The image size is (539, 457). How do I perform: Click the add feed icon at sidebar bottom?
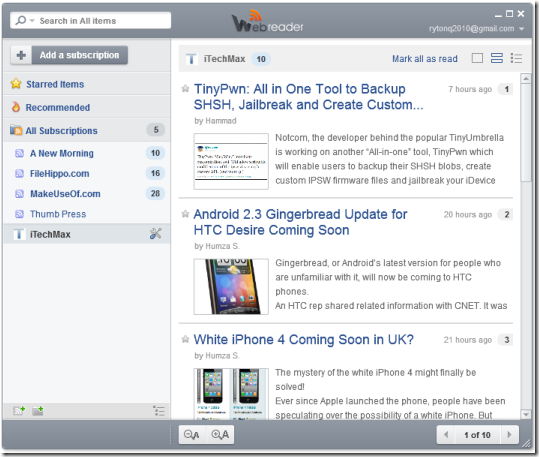19,410
